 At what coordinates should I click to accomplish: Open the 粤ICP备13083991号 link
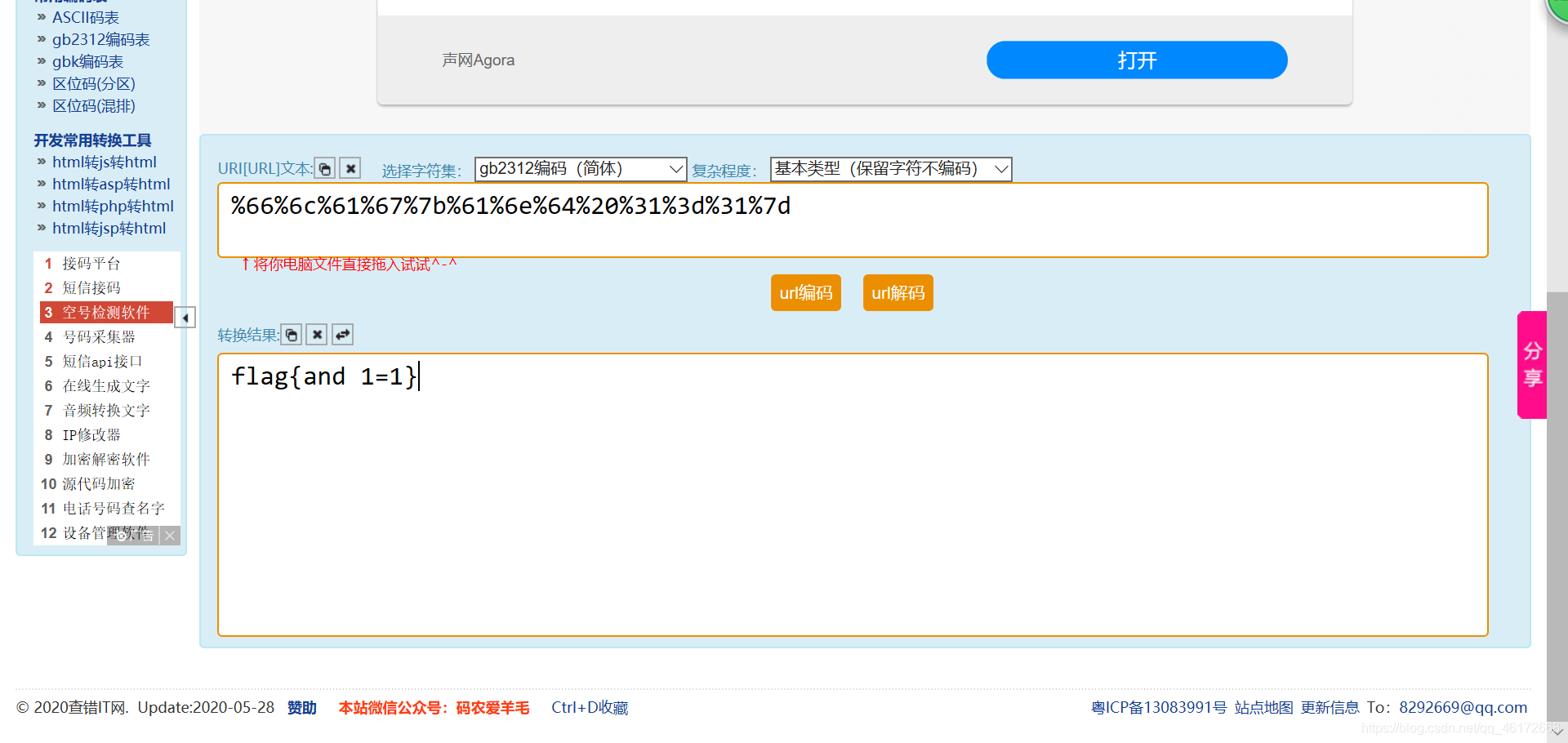pos(1159,708)
